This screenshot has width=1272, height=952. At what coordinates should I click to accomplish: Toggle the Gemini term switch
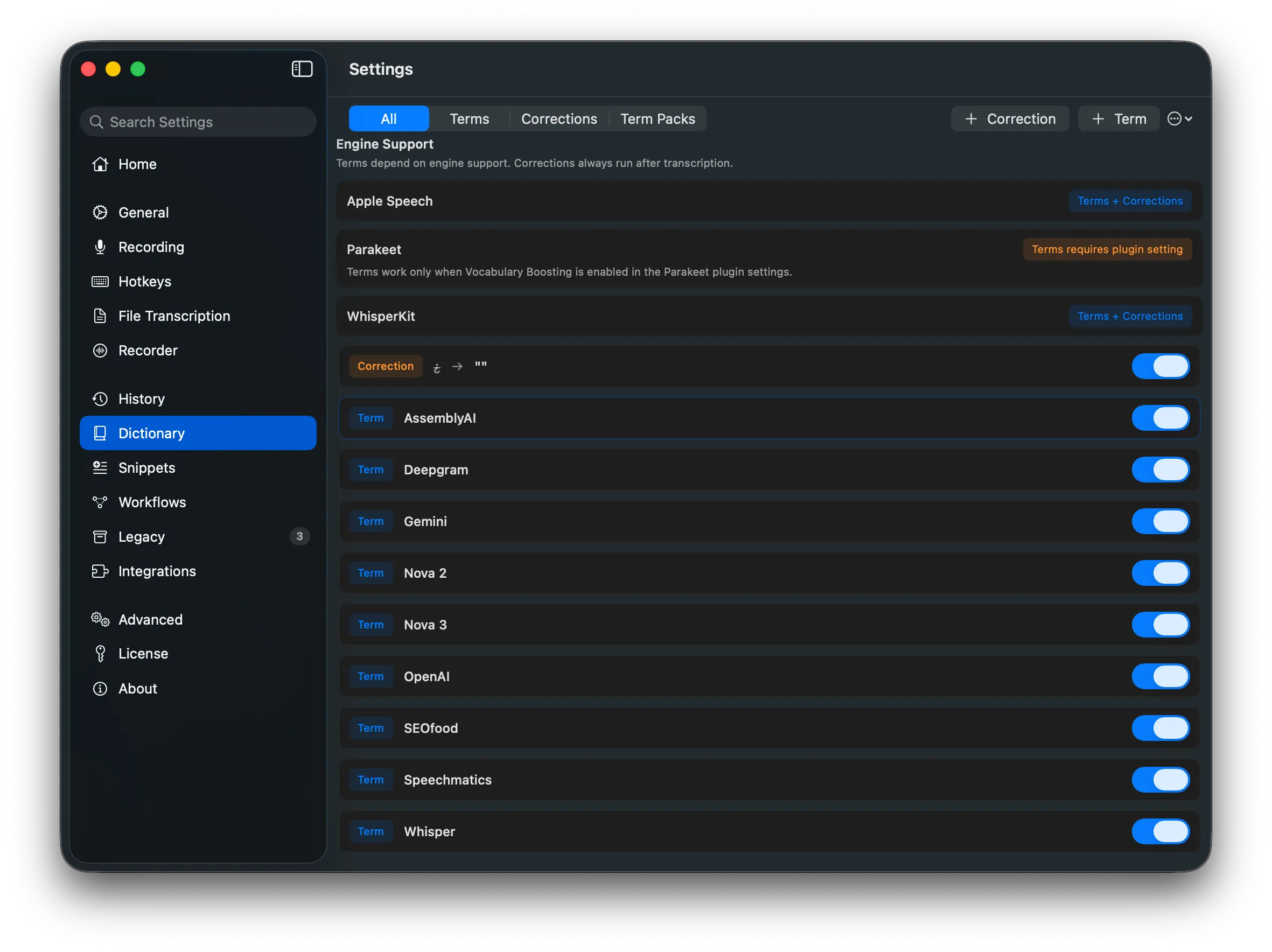(1161, 521)
